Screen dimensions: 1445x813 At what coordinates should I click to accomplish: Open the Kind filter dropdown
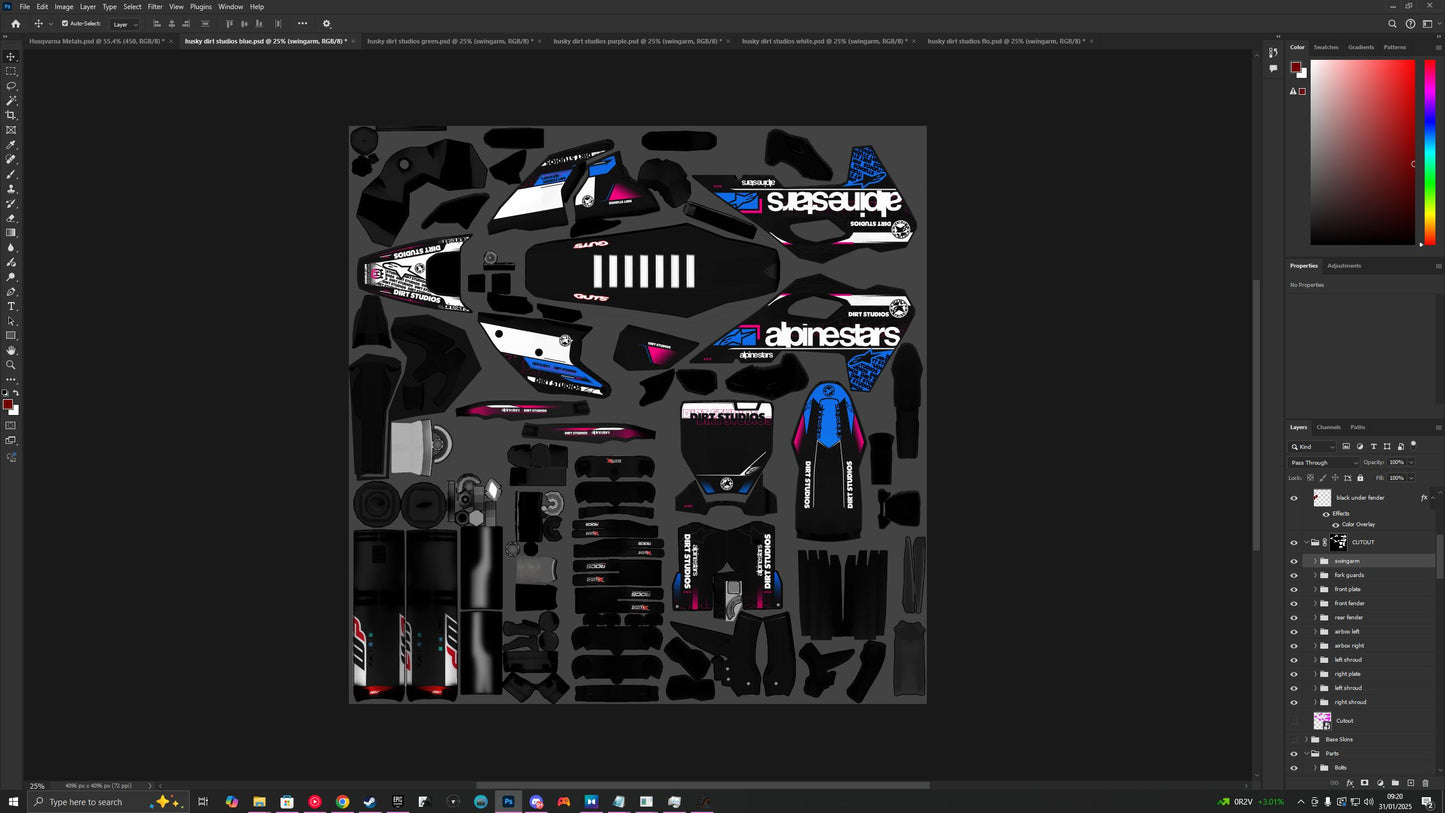[x=1313, y=447]
